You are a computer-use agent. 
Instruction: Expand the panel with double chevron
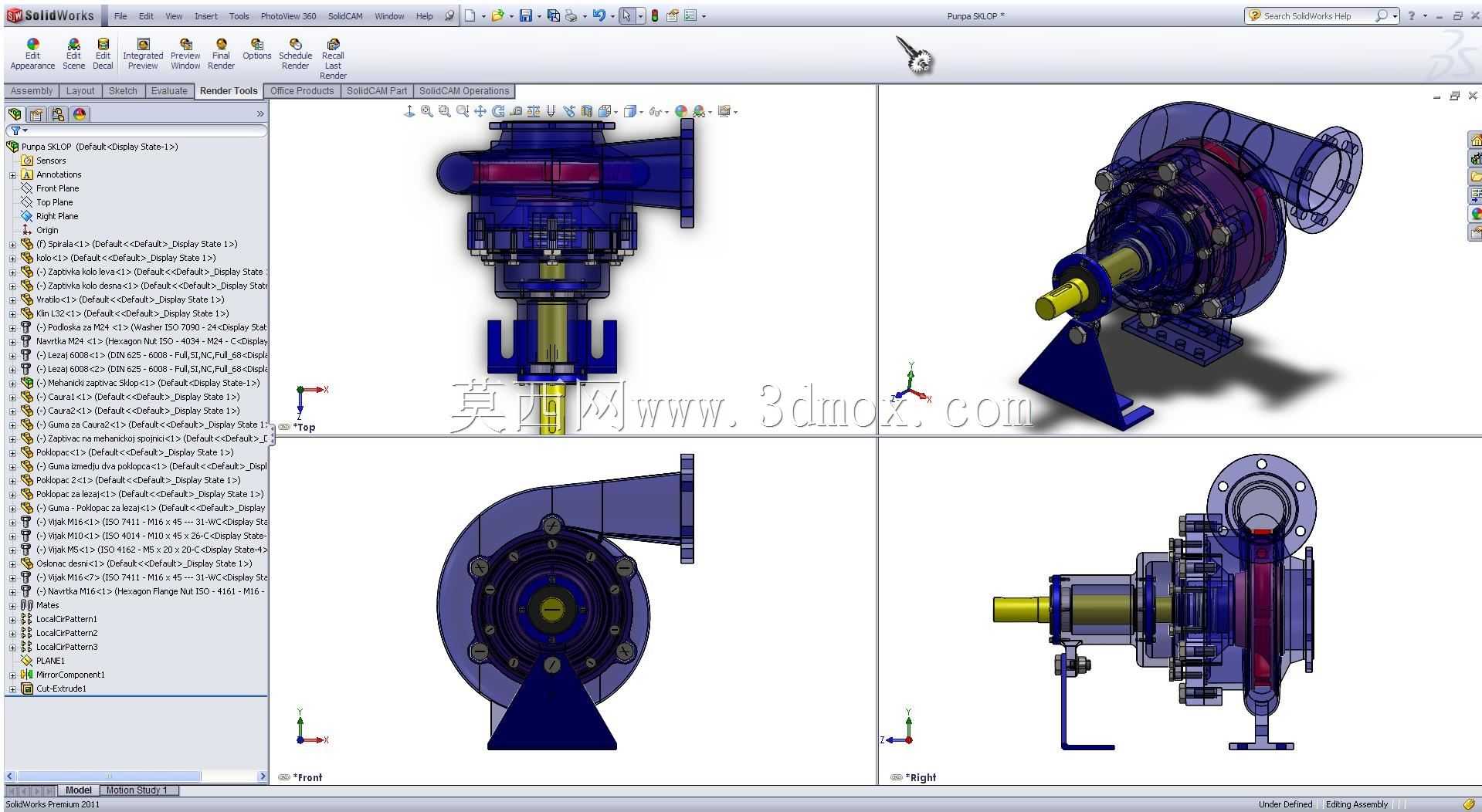[260, 114]
